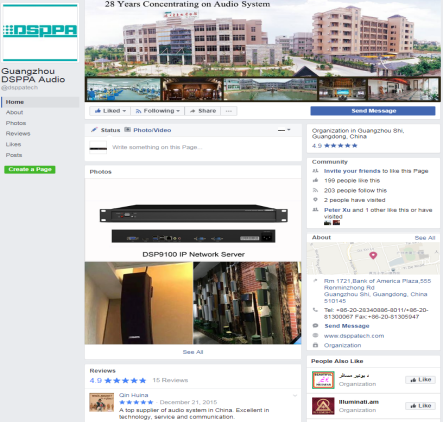Open Reviews in the sidebar
Image resolution: width=443 pixels, height=422 pixels.
tap(18, 133)
